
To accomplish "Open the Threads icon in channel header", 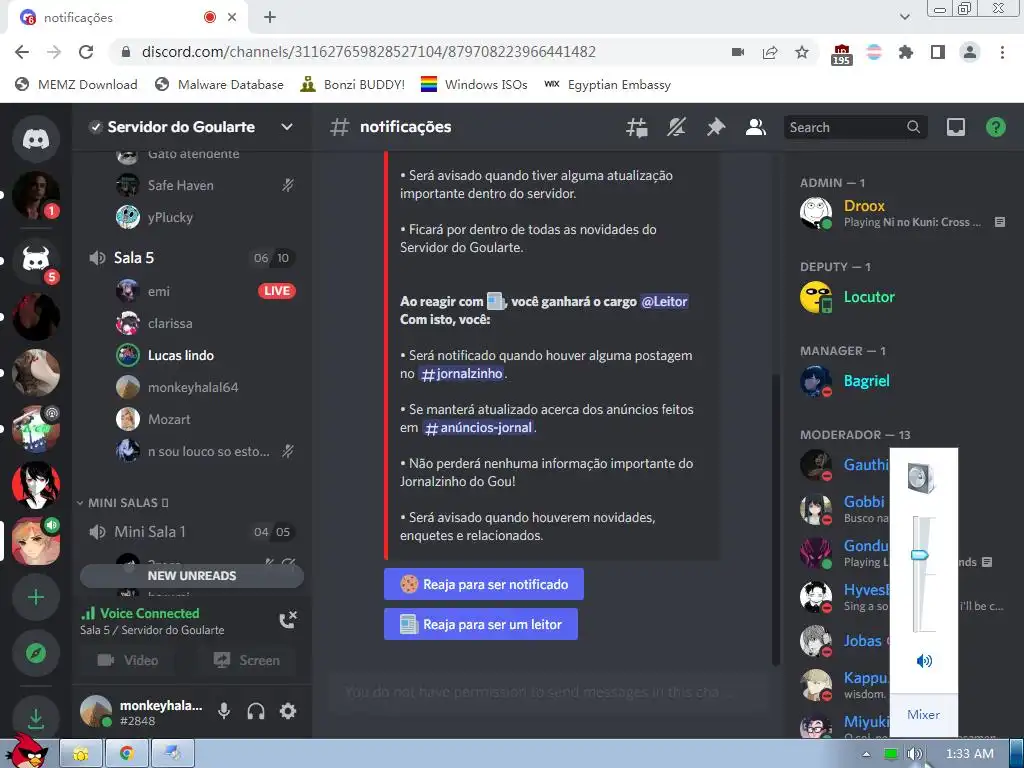I will [636, 127].
